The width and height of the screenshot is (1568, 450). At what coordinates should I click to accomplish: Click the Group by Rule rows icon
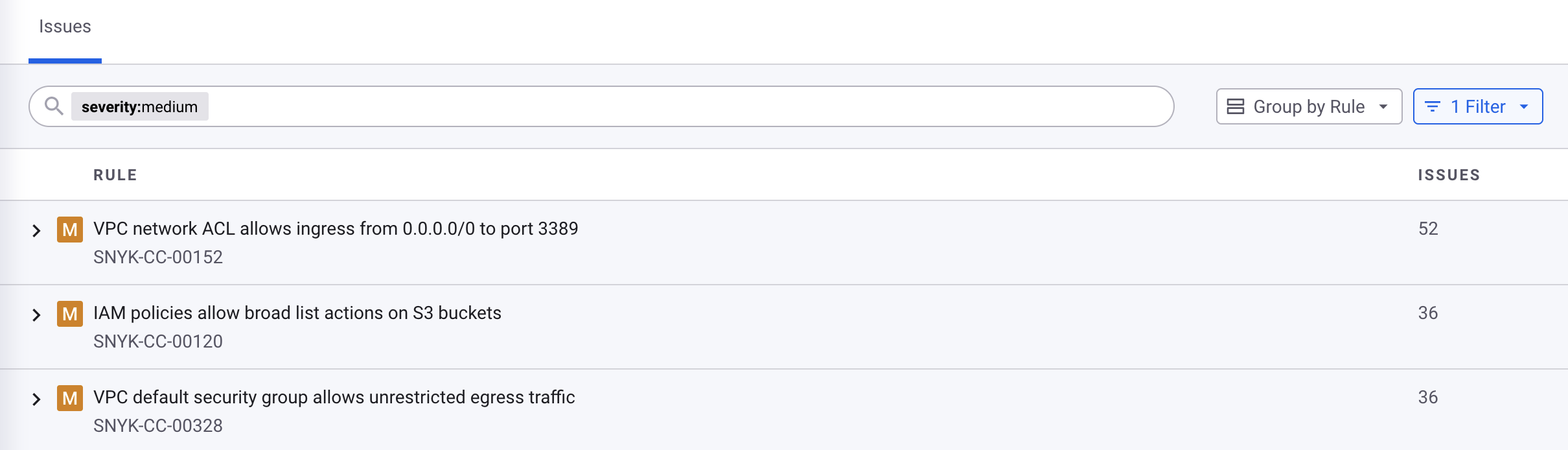click(1236, 107)
